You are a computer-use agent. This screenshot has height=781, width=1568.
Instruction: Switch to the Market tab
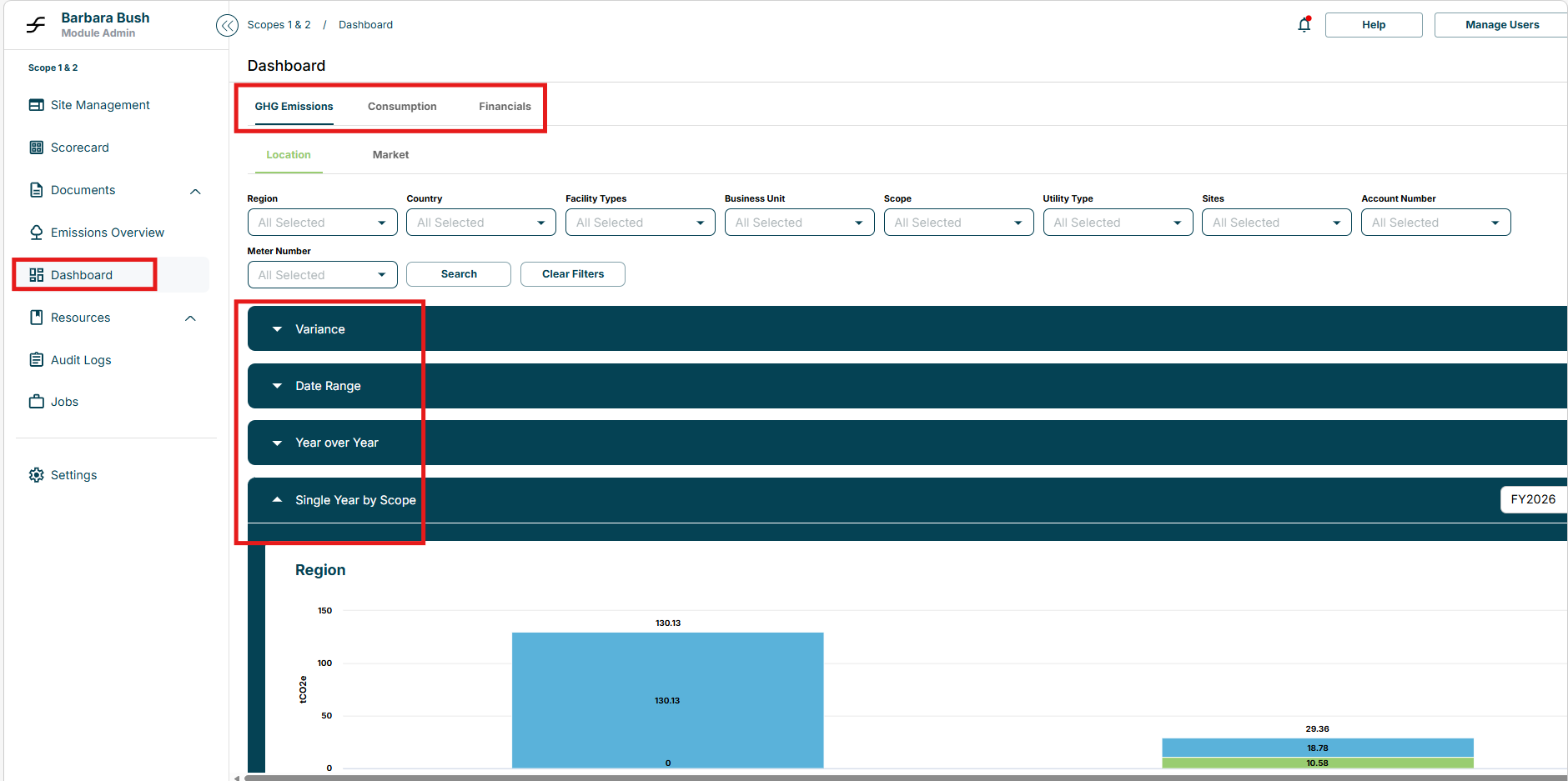click(390, 155)
